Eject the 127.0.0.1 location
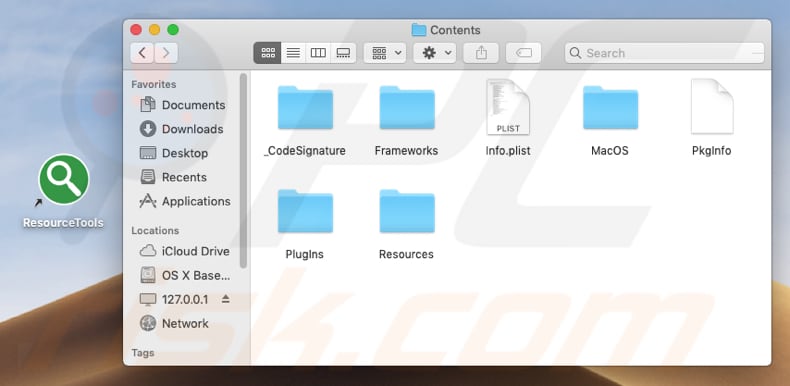Image resolution: width=790 pixels, height=386 pixels. coord(226,299)
